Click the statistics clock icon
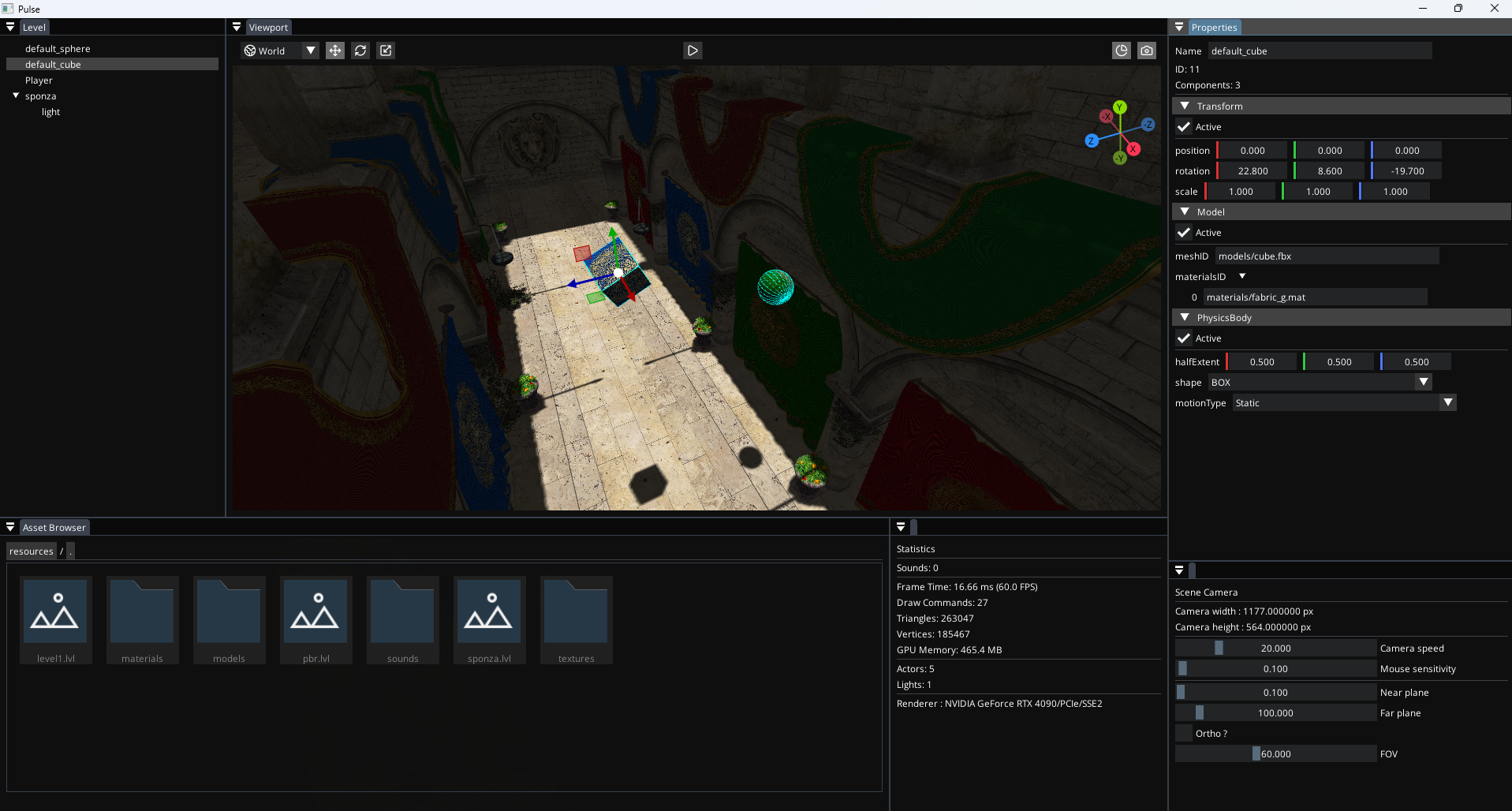 point(1121,50)
